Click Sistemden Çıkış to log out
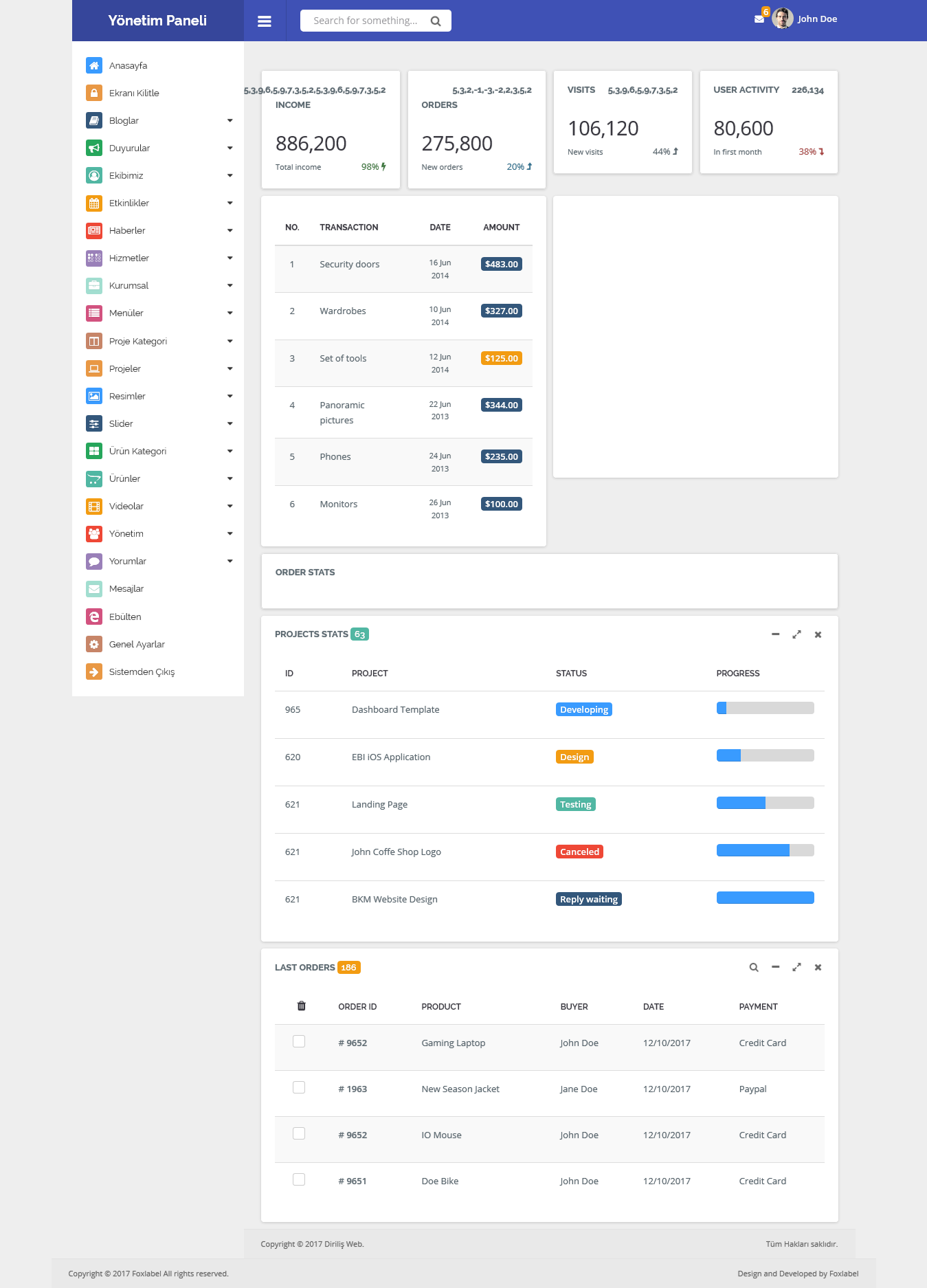This screenshot has height=1288, width=927. (142, 672)
